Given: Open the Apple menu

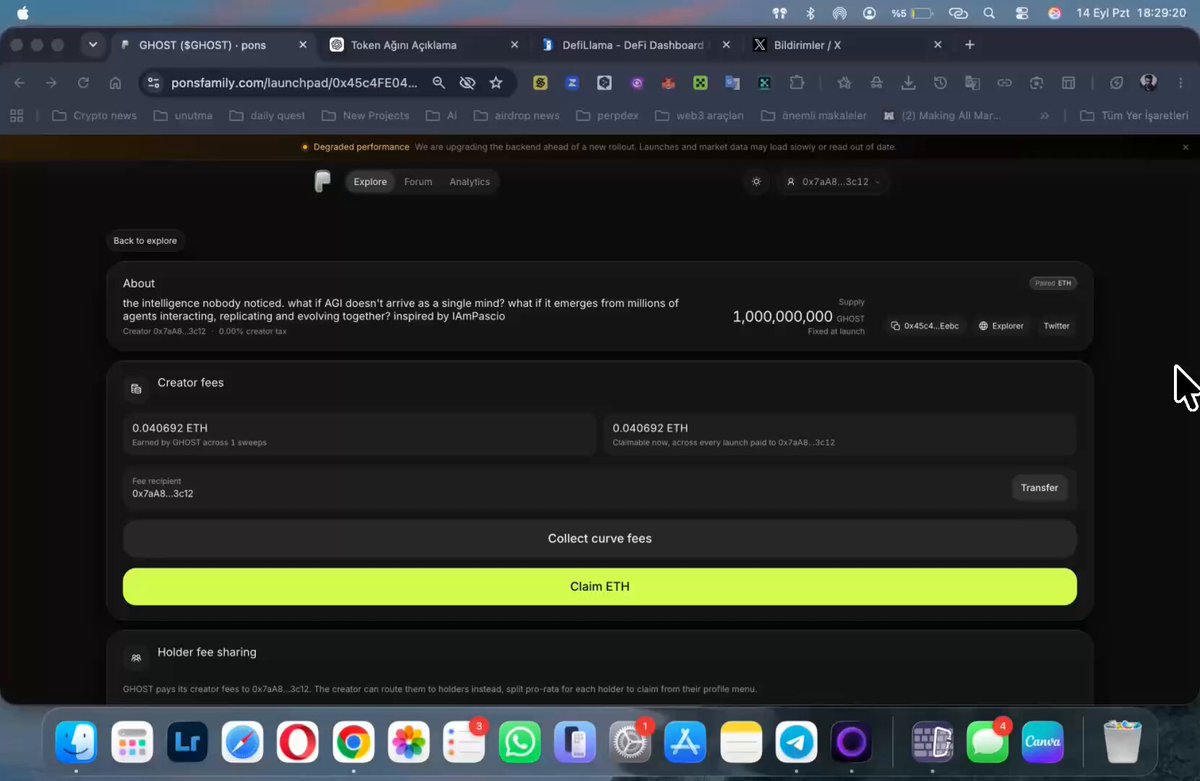Looking at the screenshot, I should [23, 13].
